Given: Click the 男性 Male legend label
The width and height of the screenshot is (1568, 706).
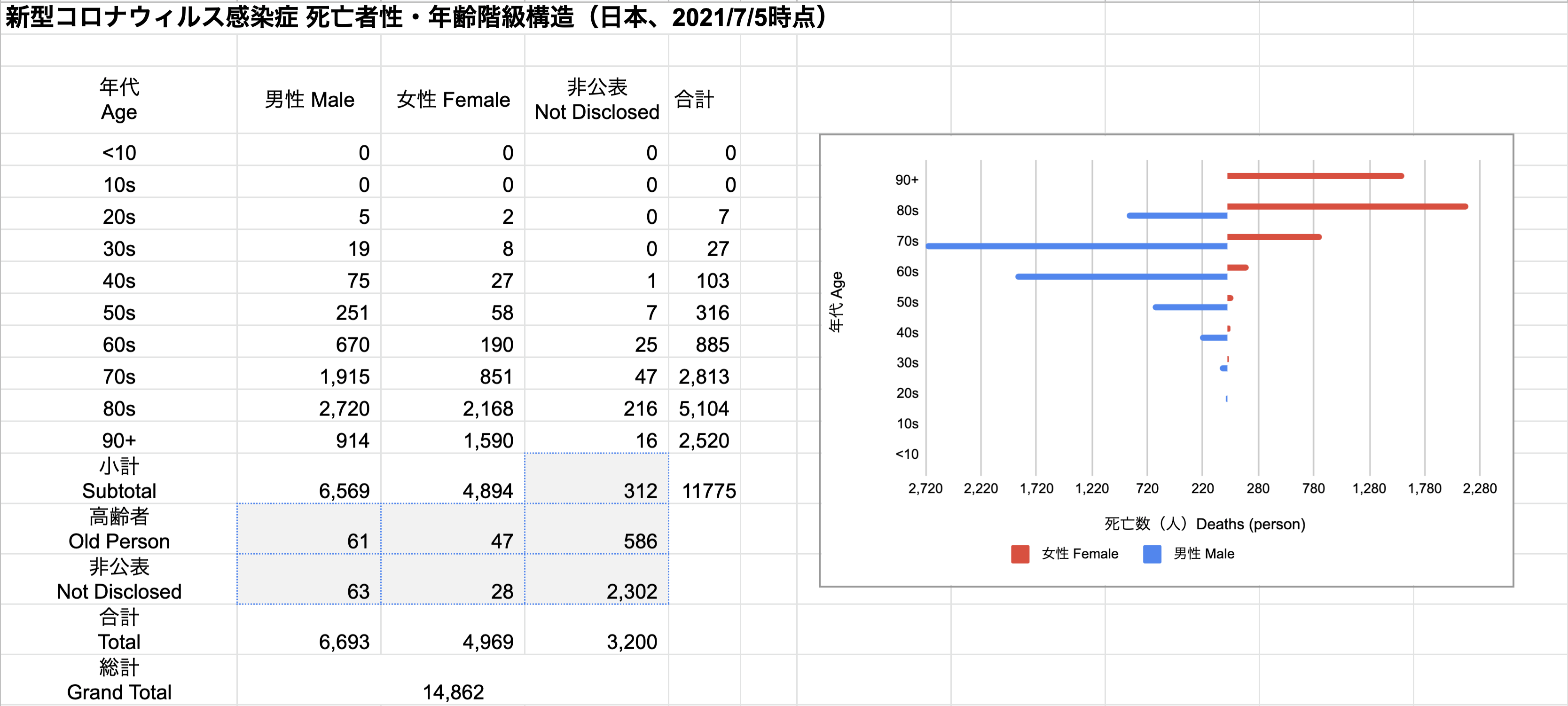Looking at the screenshot, I should tap(1204, 554).
